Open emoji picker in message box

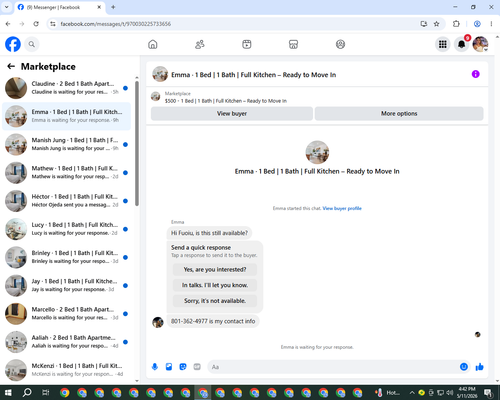[x=464, y=367]
